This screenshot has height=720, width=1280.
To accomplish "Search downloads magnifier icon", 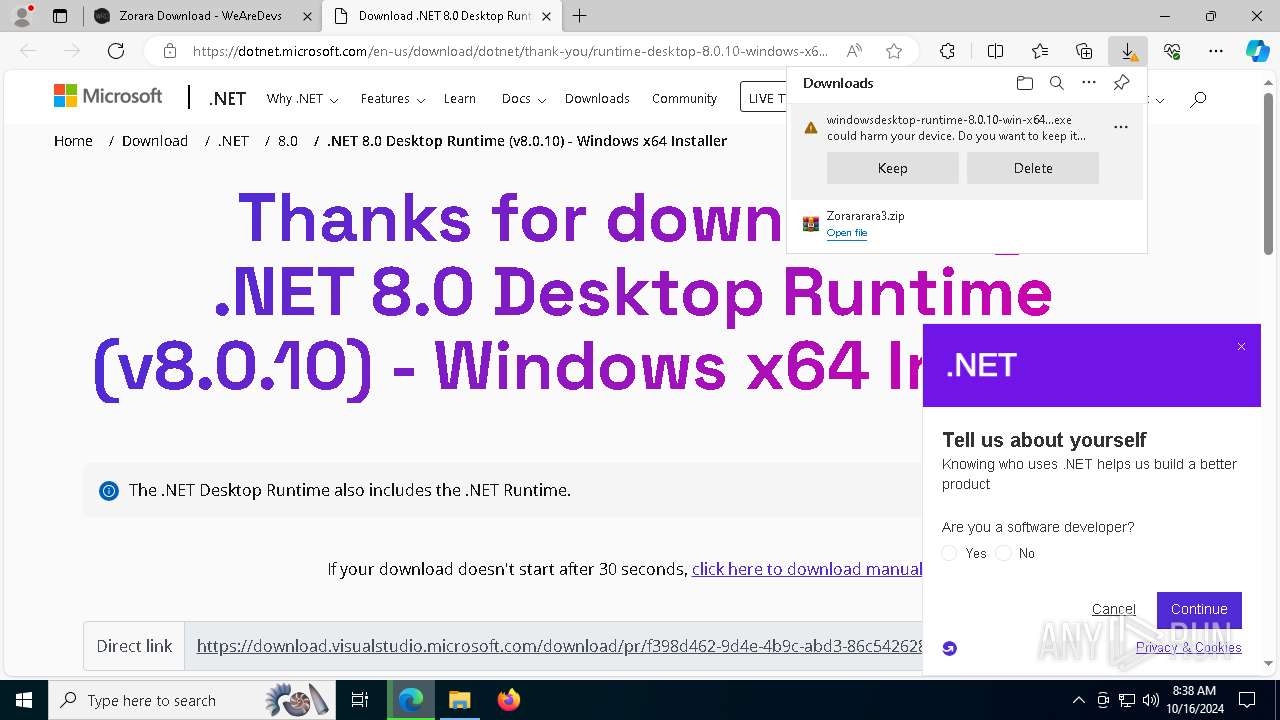I will tap(1056, 83).
